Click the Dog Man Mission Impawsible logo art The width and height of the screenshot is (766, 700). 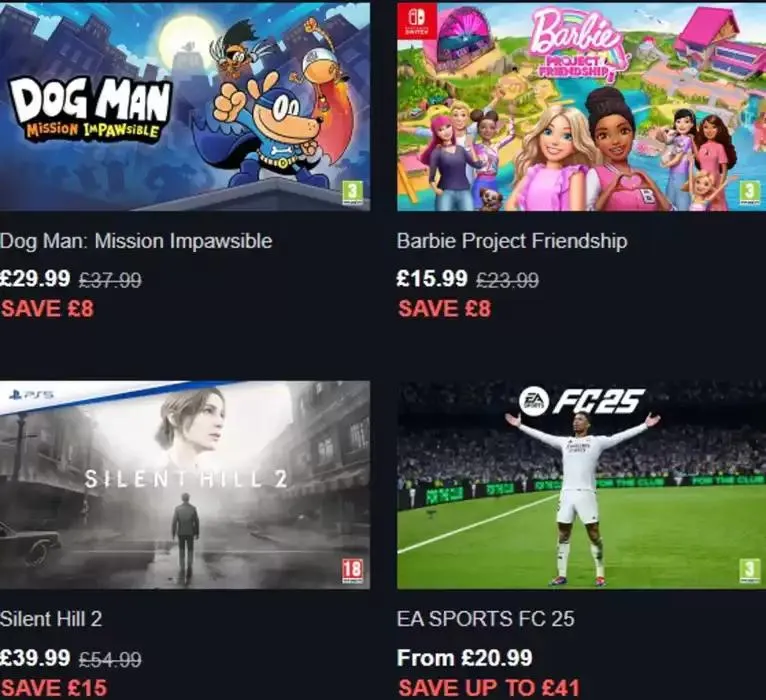tap(91, 108)
